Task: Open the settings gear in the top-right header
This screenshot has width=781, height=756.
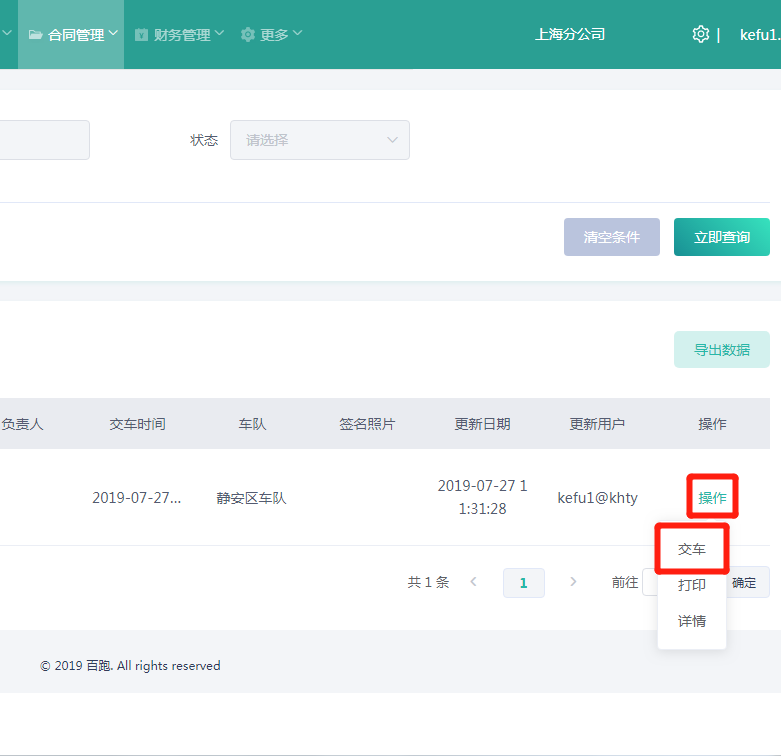Action: click(x=700, y=34)
